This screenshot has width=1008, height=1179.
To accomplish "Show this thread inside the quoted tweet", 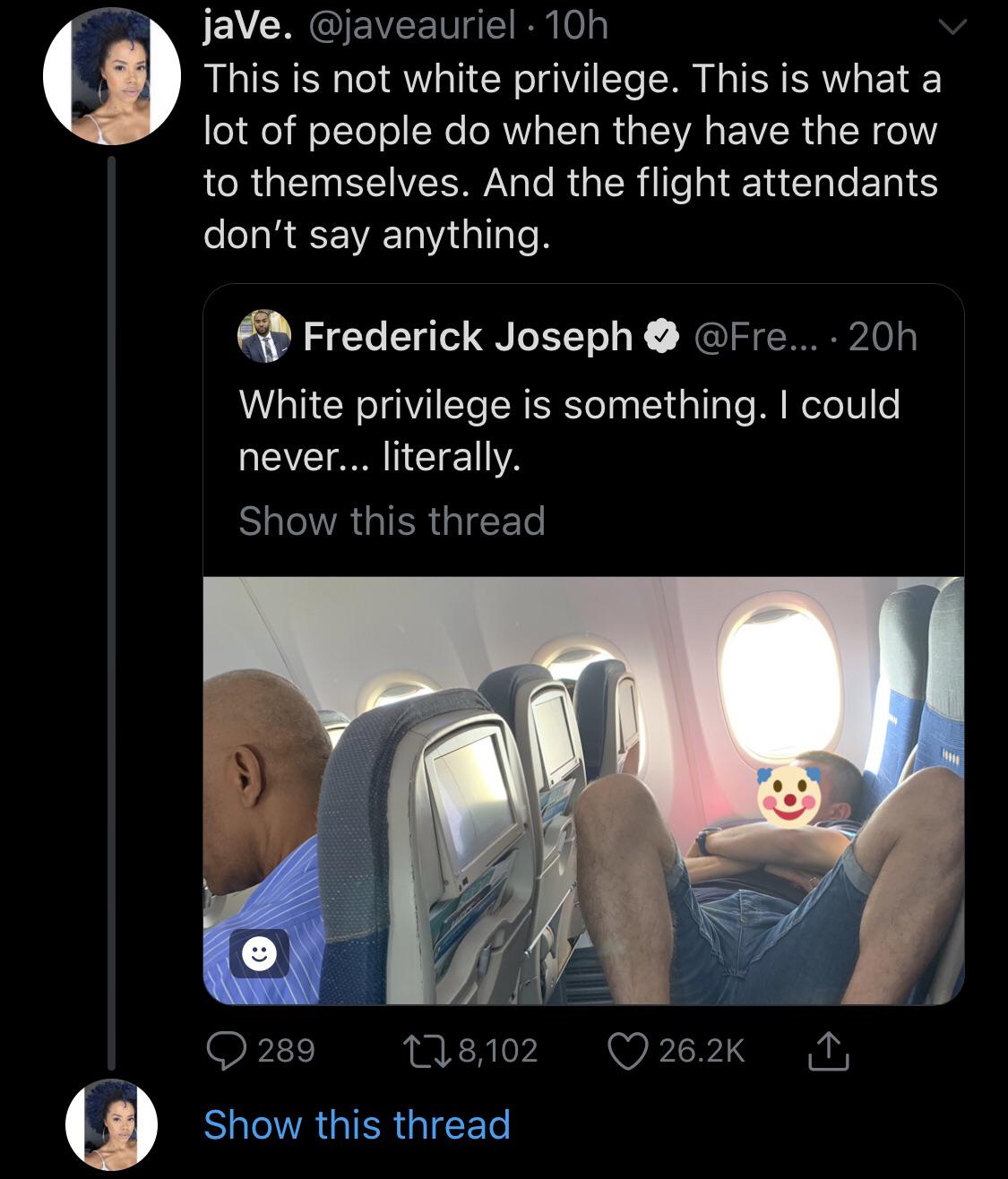I will (392, 521).
